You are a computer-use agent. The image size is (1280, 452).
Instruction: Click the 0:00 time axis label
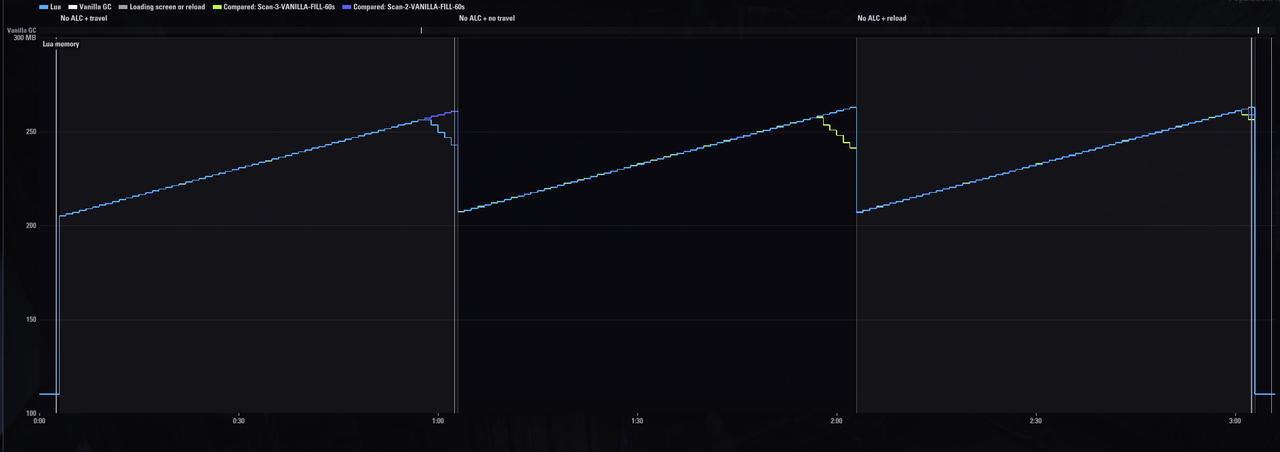(39, 421)
